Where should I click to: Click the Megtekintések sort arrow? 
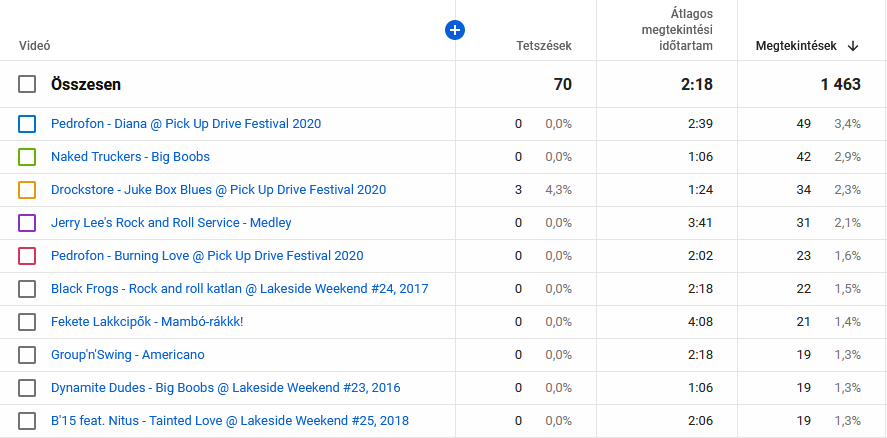[853, 46]
